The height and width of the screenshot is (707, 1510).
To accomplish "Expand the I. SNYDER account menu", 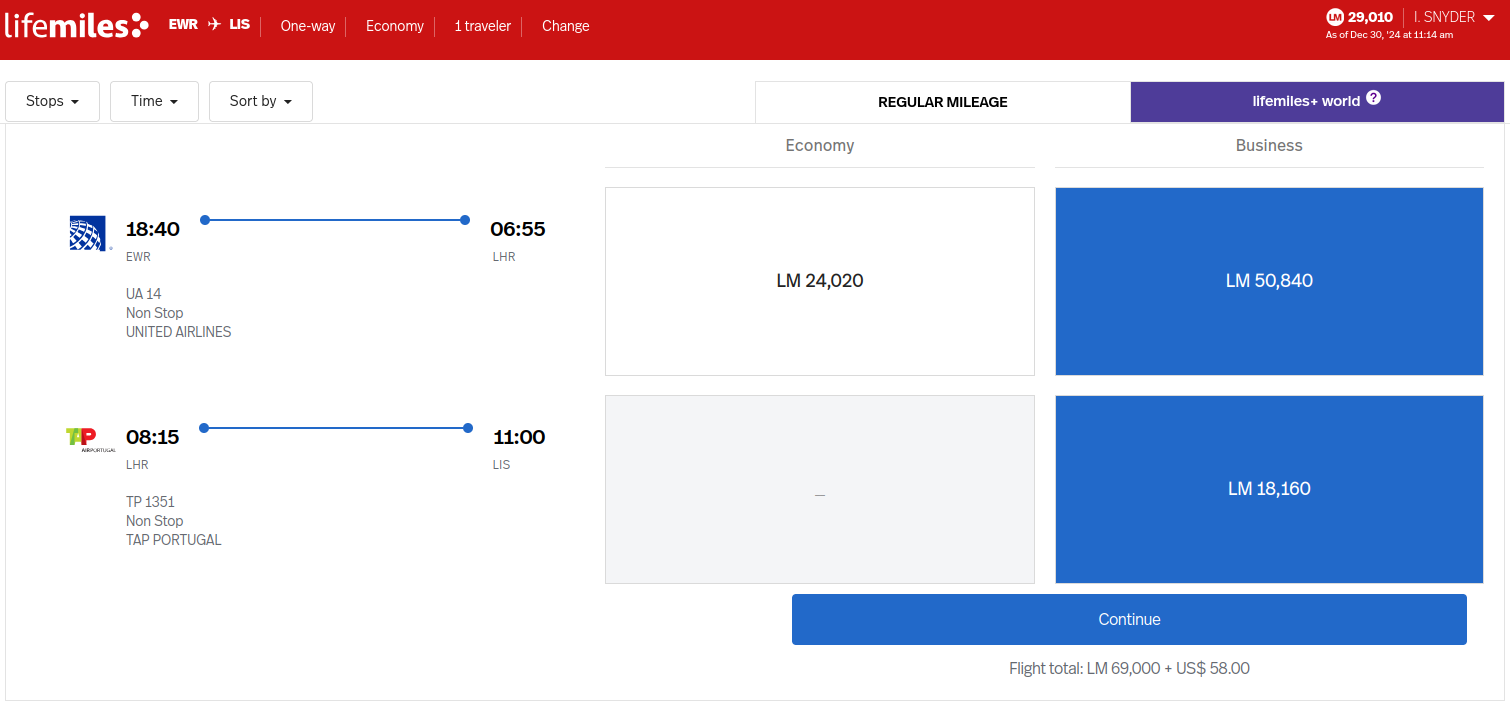I will (1454, 17).
